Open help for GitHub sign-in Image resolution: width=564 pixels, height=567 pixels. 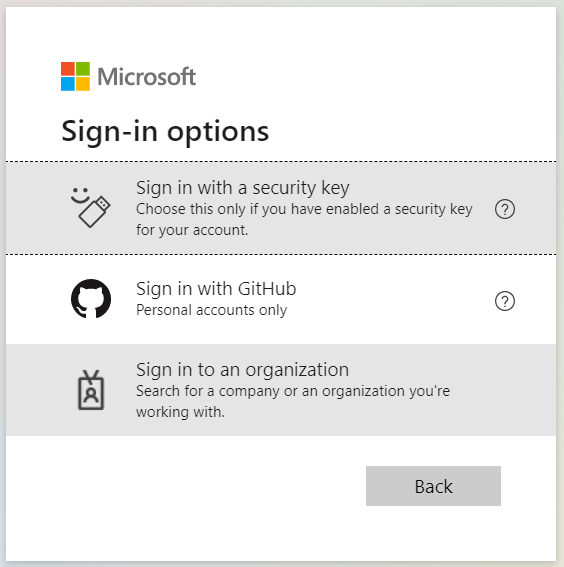coord(505,301)
